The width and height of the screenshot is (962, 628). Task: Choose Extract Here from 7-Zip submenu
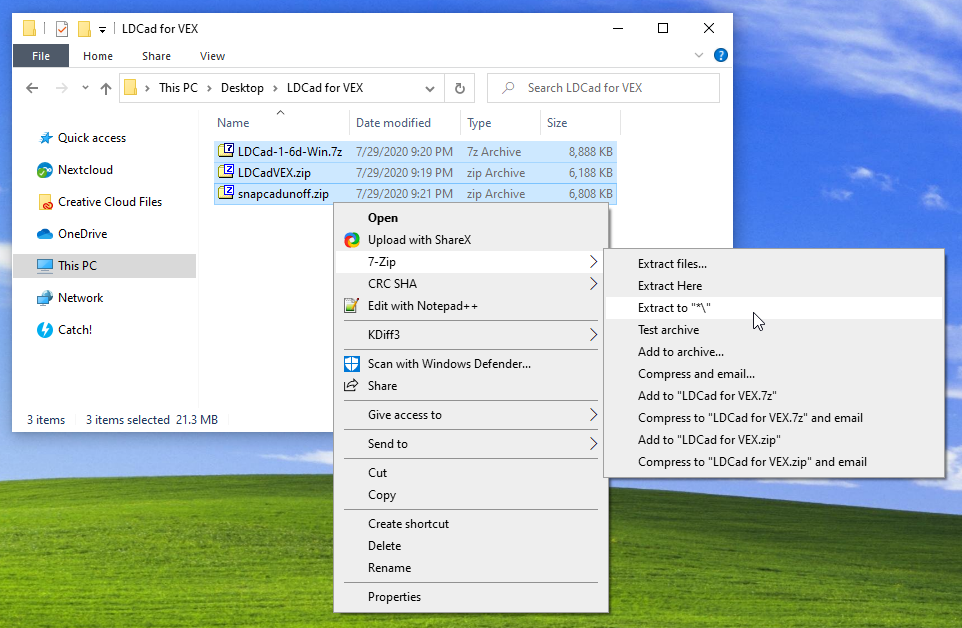point(670,286)
